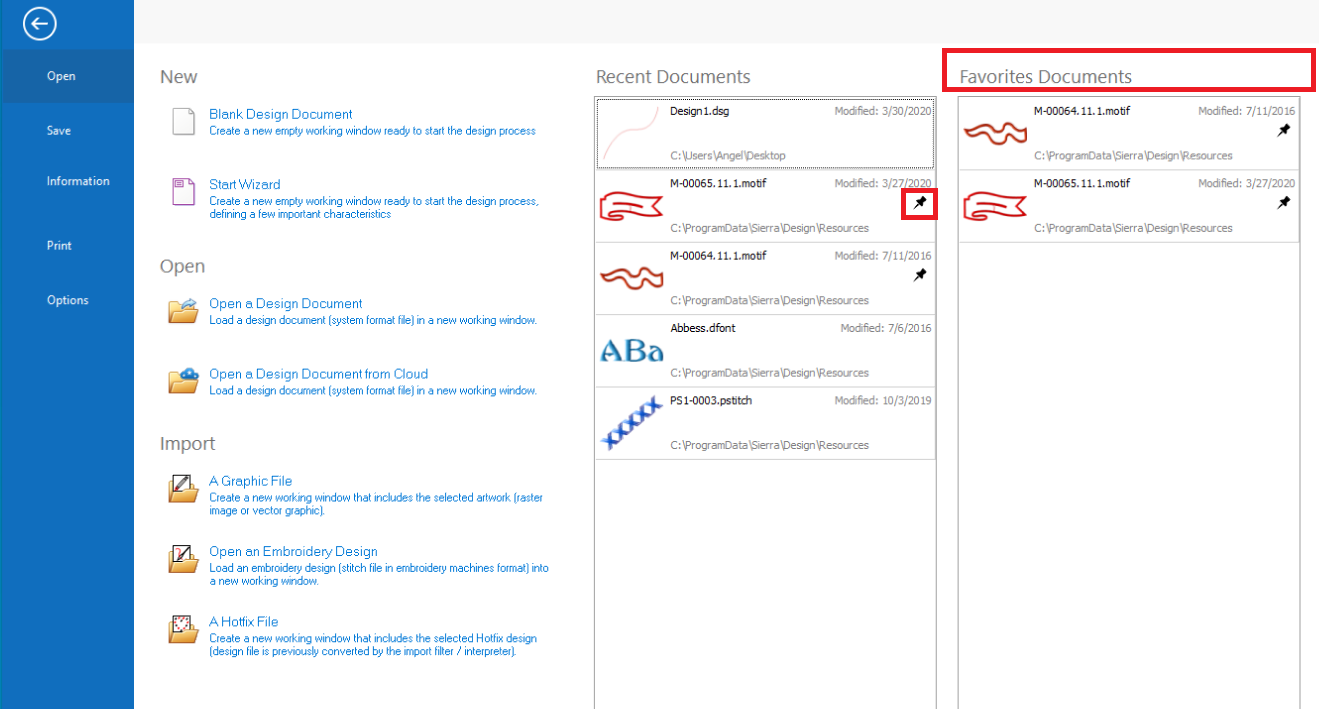Click the cloud folder icon
1319x709 pixels.
click(183, 381)
